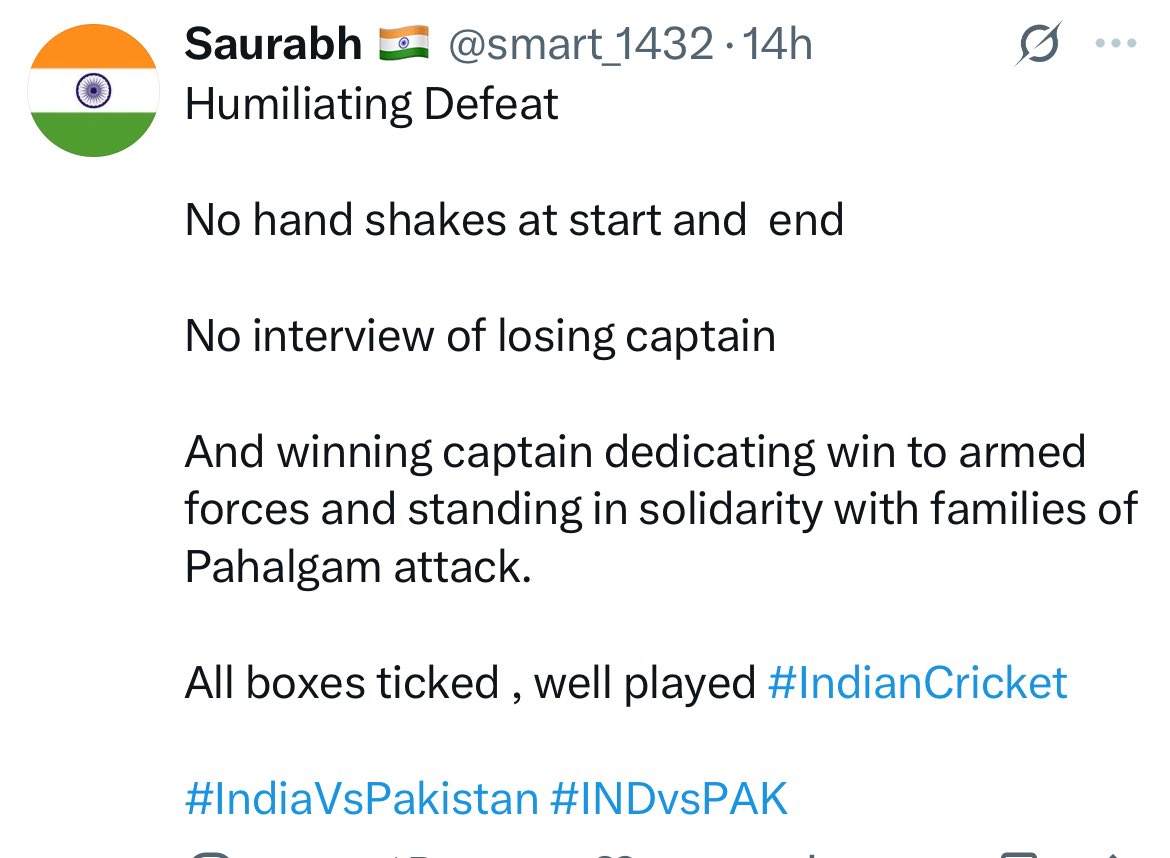Open the #IndiaVsPakistan hashtag
This screenshot has height=858, width=1170.
pos(362,798)
